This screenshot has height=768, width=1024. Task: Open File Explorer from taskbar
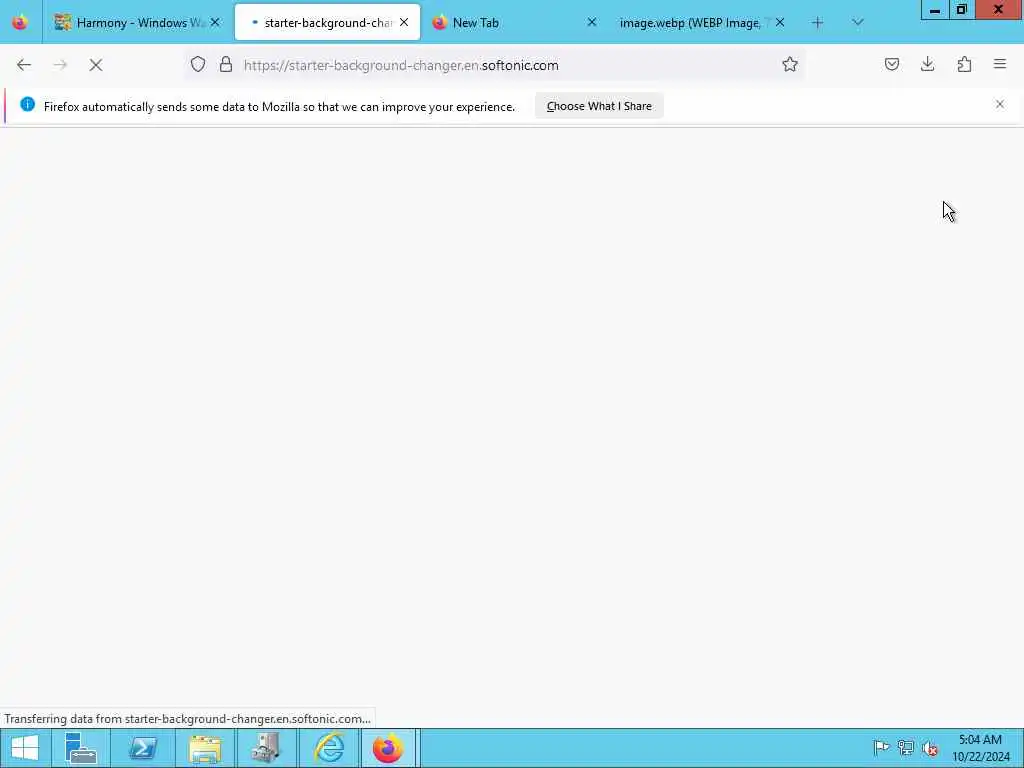(x=205, y=748)
